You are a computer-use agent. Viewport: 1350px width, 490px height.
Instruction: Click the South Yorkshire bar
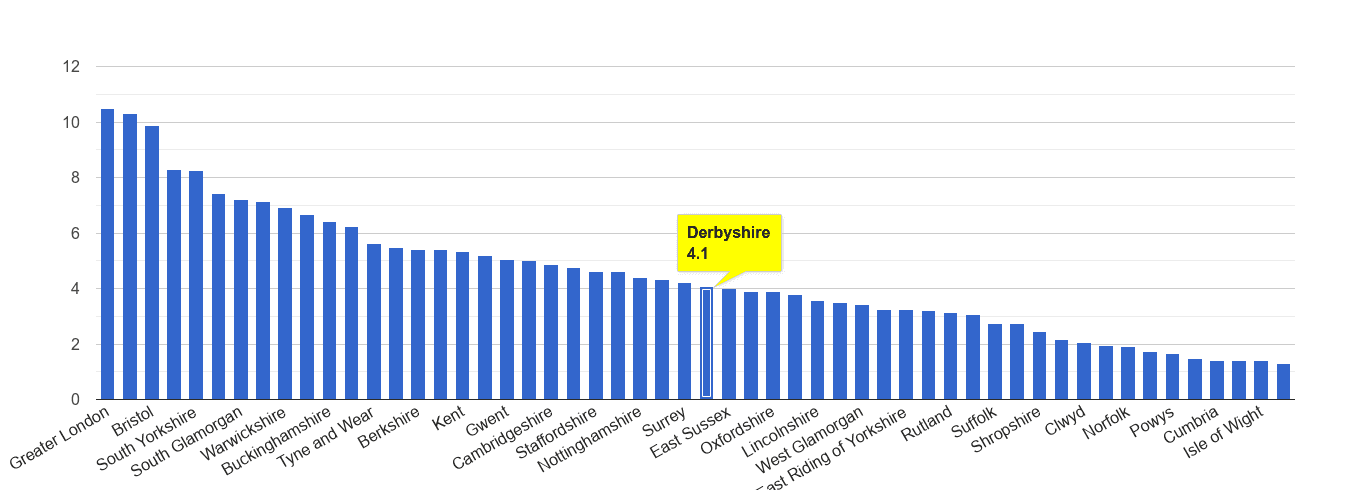[196, 285]
